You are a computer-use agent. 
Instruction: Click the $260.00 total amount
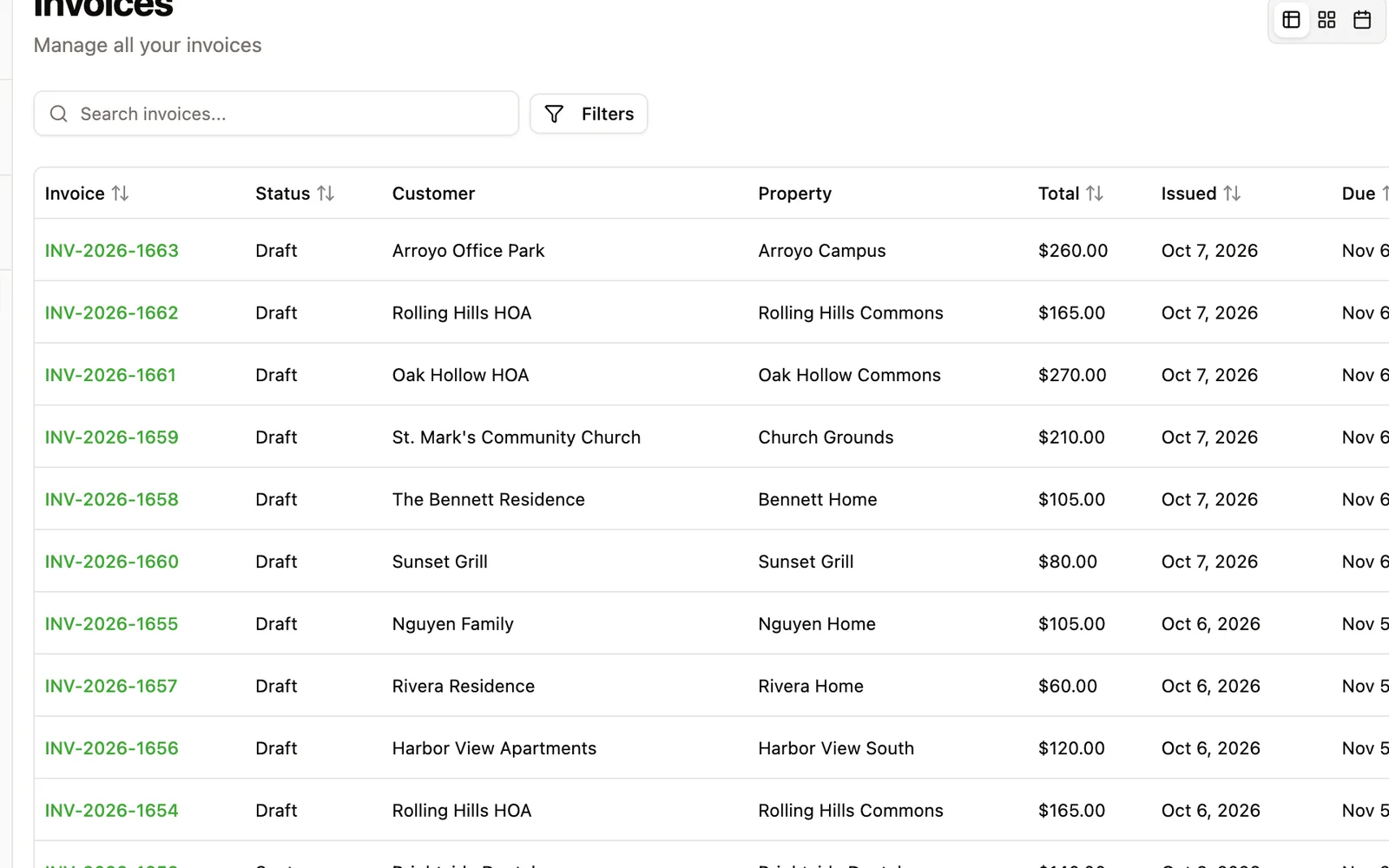[1073, 251]
